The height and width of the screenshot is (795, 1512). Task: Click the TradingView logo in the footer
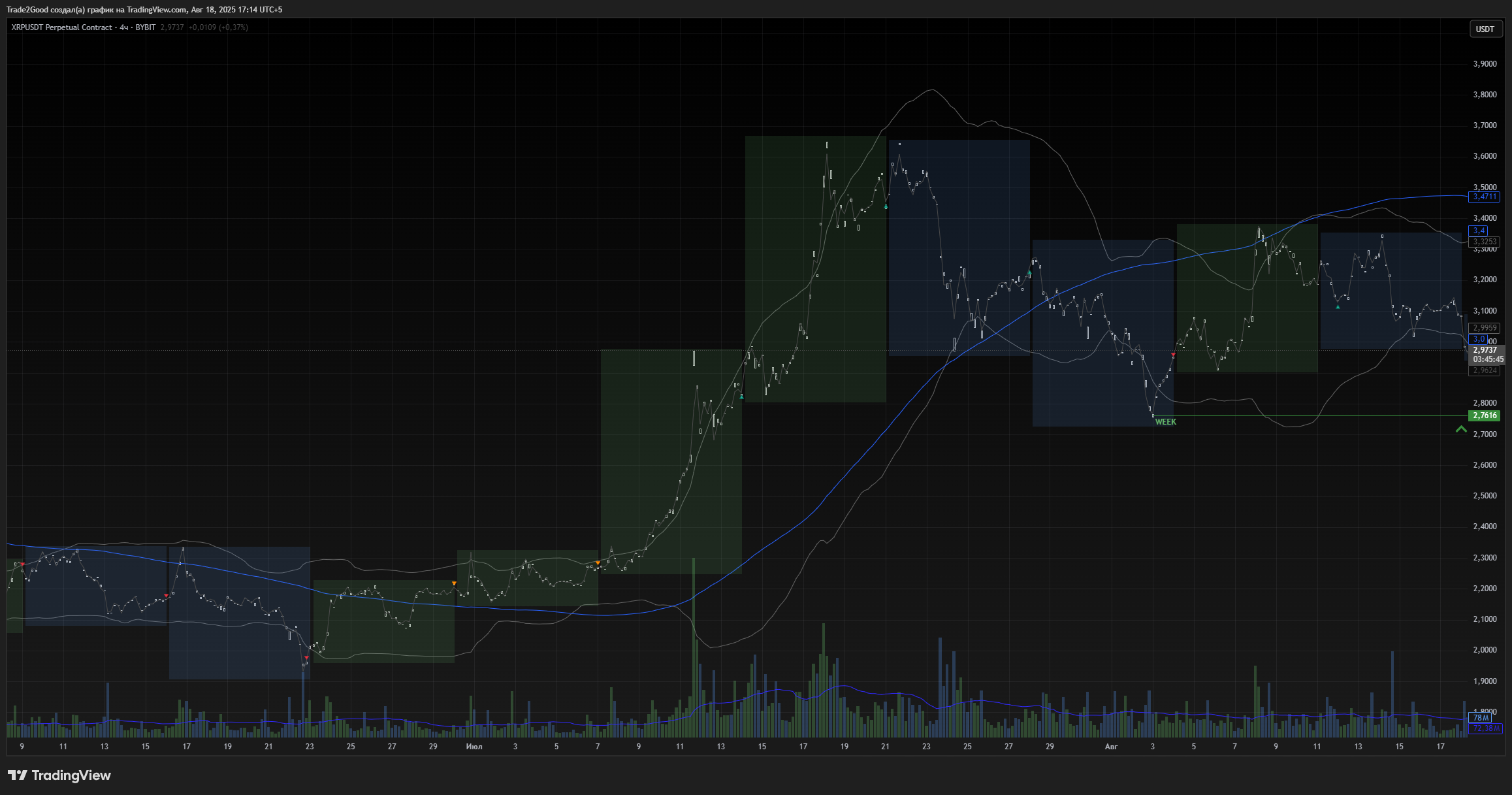(x=59, y=775)
